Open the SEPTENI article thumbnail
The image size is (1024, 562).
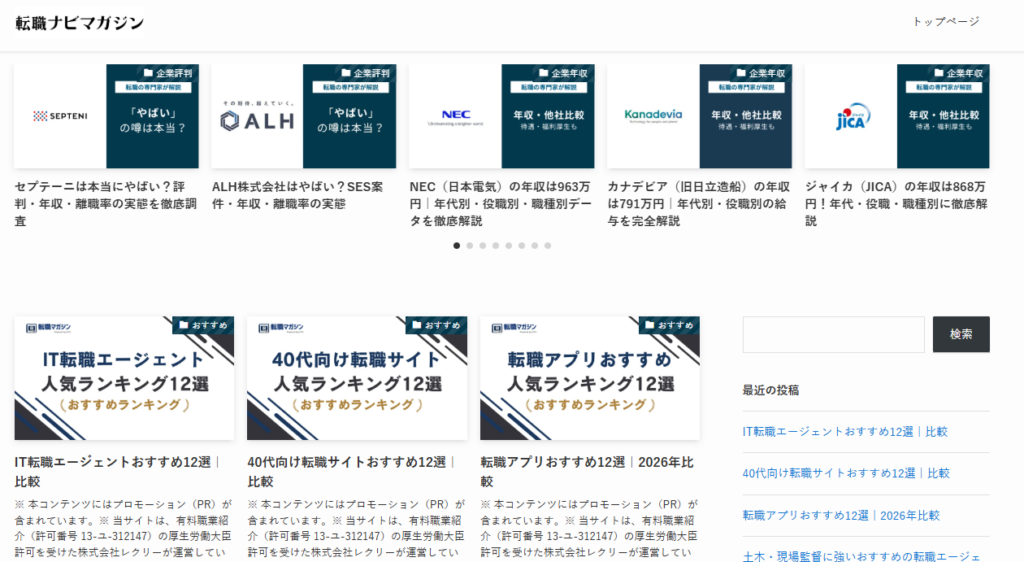pos(106,116)
